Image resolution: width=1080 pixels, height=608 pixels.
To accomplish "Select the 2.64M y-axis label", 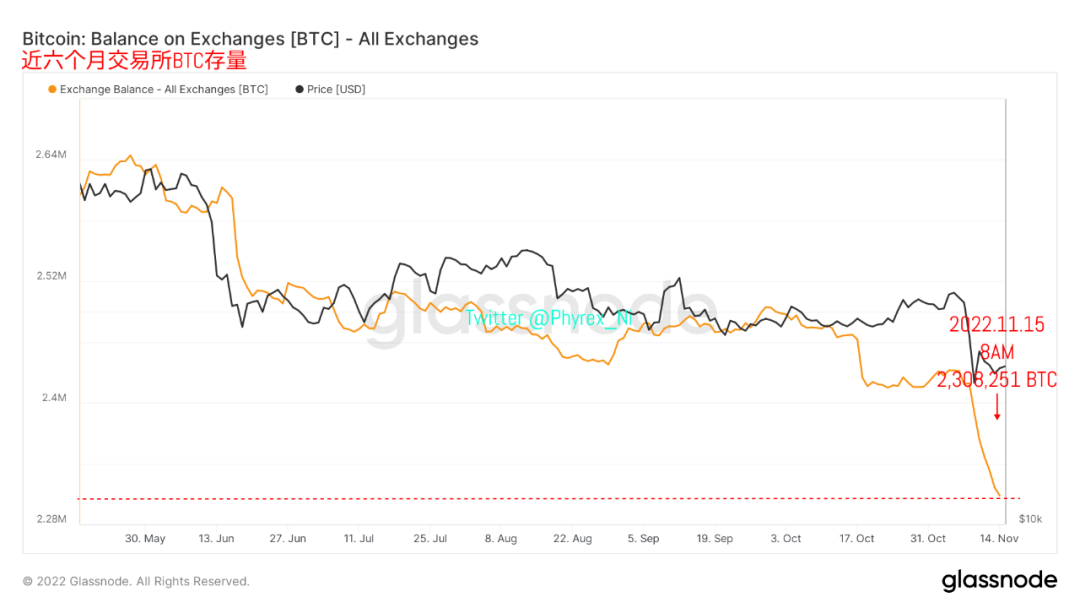I will [51, 155].
